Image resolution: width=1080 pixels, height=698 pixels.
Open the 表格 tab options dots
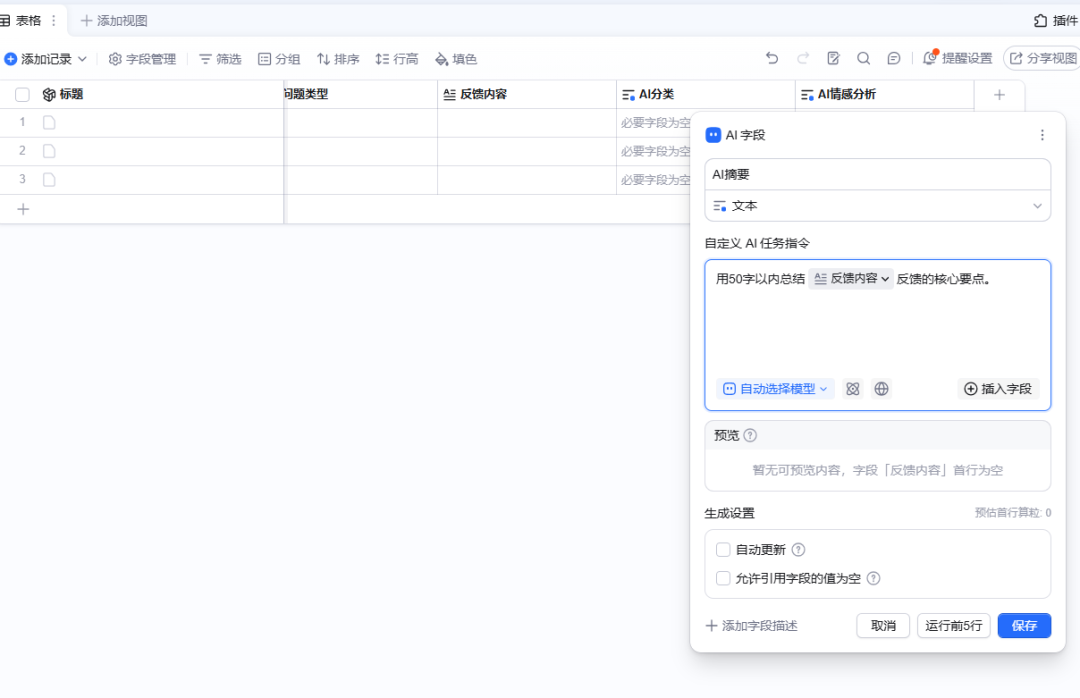coord(54,21)
